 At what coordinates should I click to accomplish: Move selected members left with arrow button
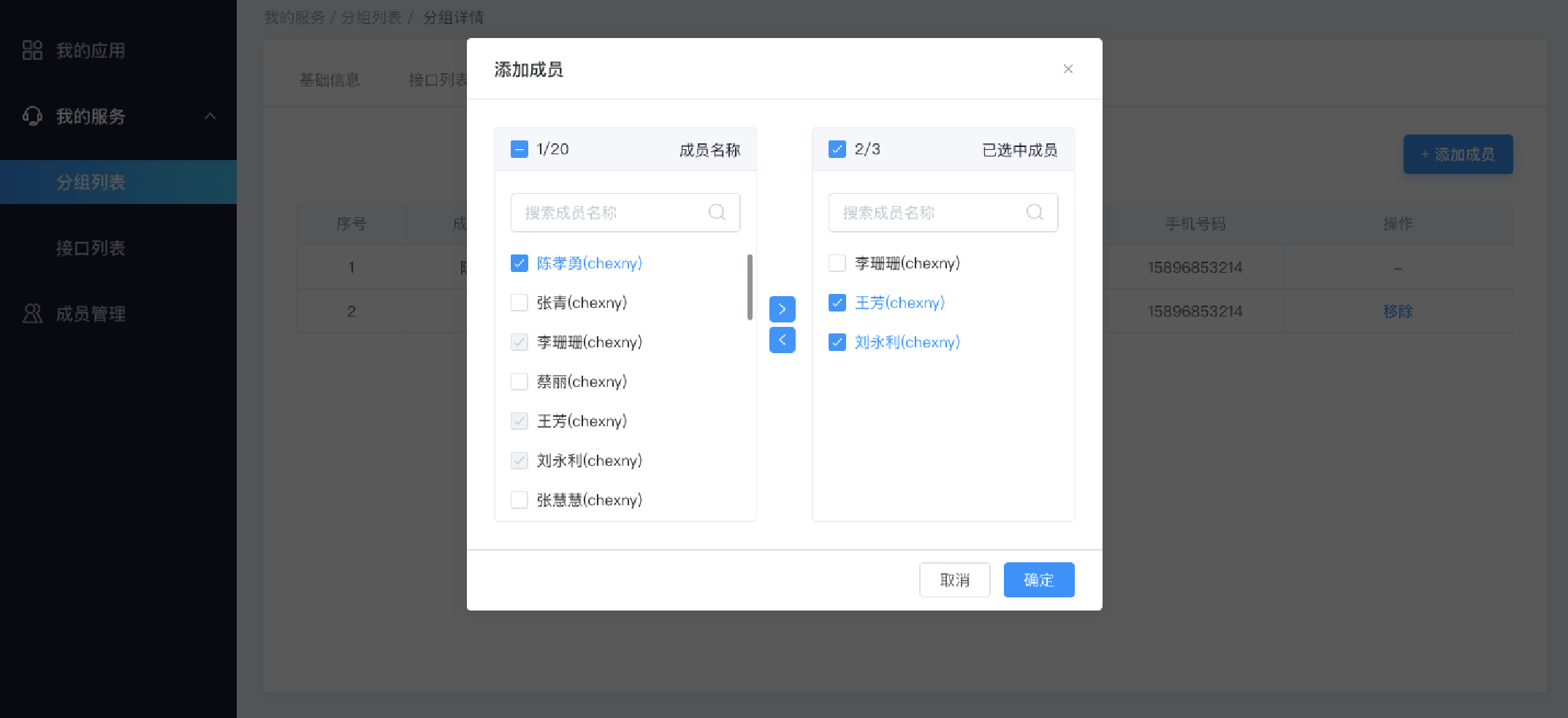coord(782,340)
